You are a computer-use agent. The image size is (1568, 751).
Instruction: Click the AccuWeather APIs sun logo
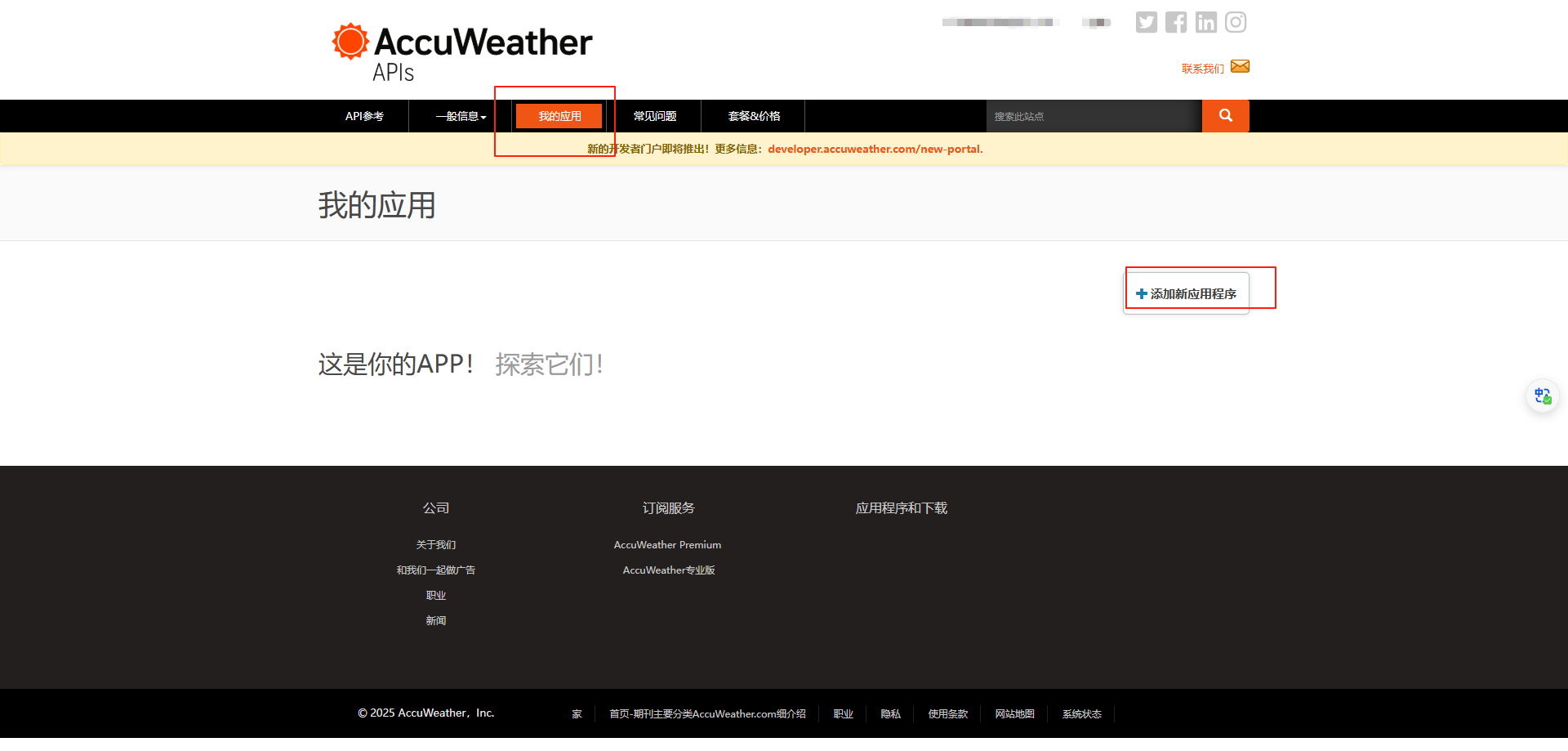[x=350, y=39]
